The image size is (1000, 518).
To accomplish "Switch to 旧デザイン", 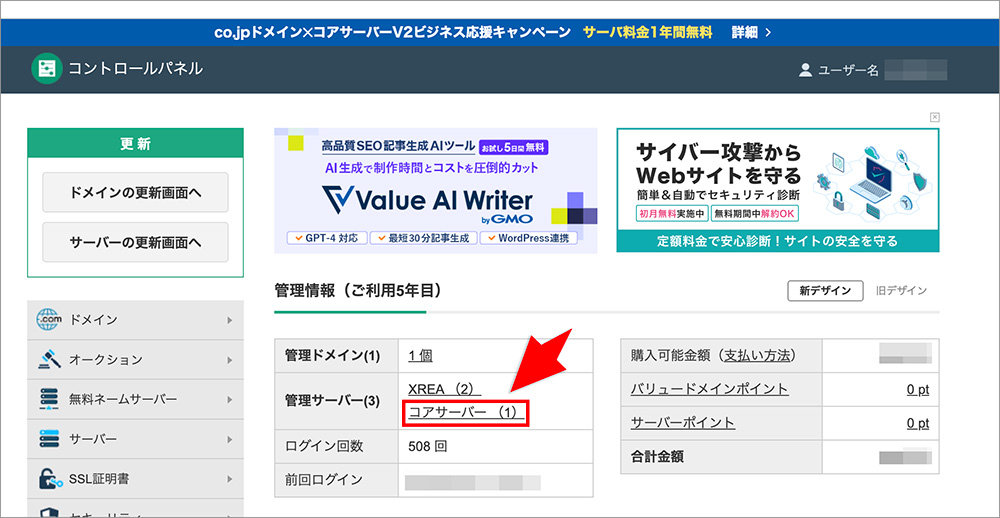I will pos(901,290).
